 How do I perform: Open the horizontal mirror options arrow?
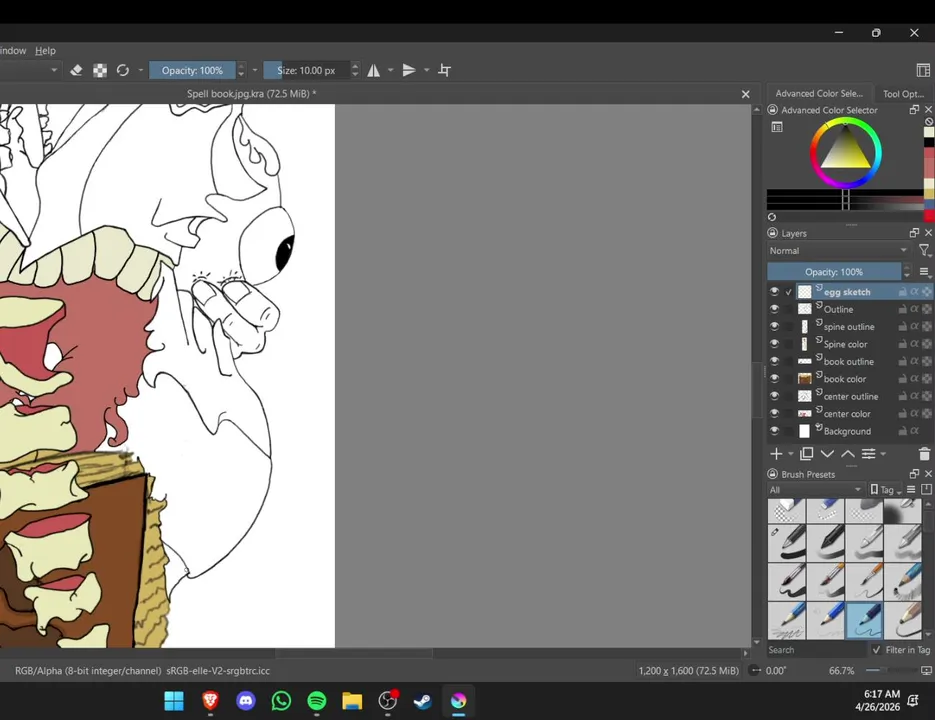(x=391, y=70)
